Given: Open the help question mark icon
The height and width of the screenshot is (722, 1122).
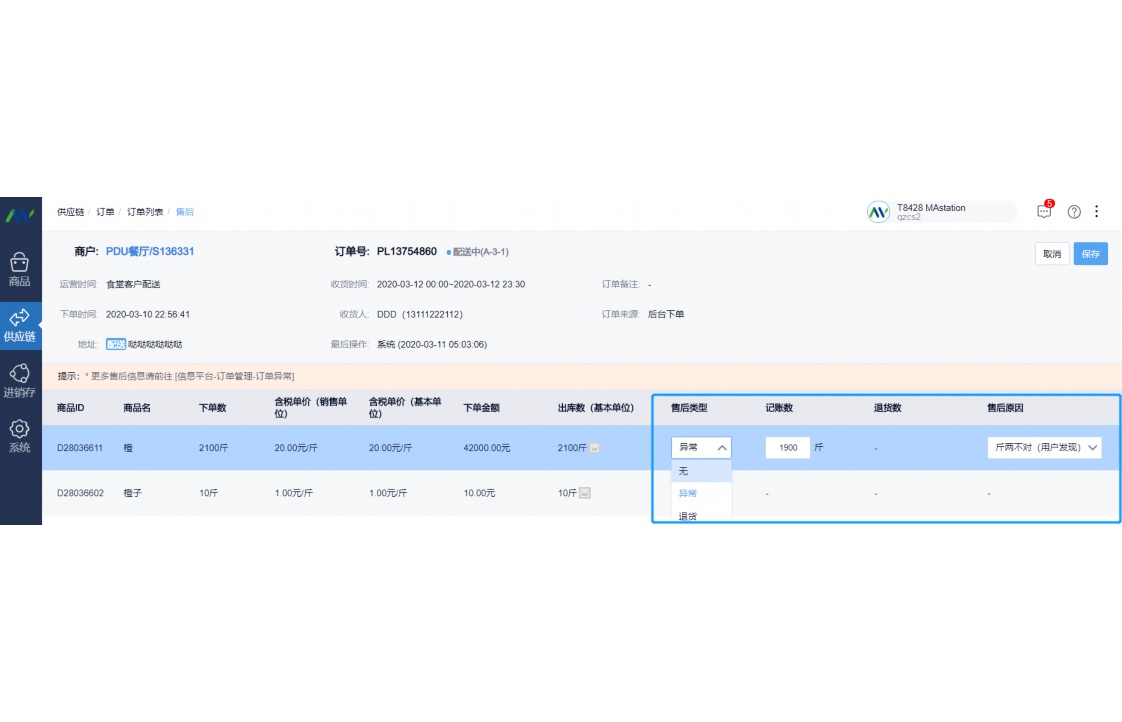Looking at the screenshot, I should pos(1074,212).
